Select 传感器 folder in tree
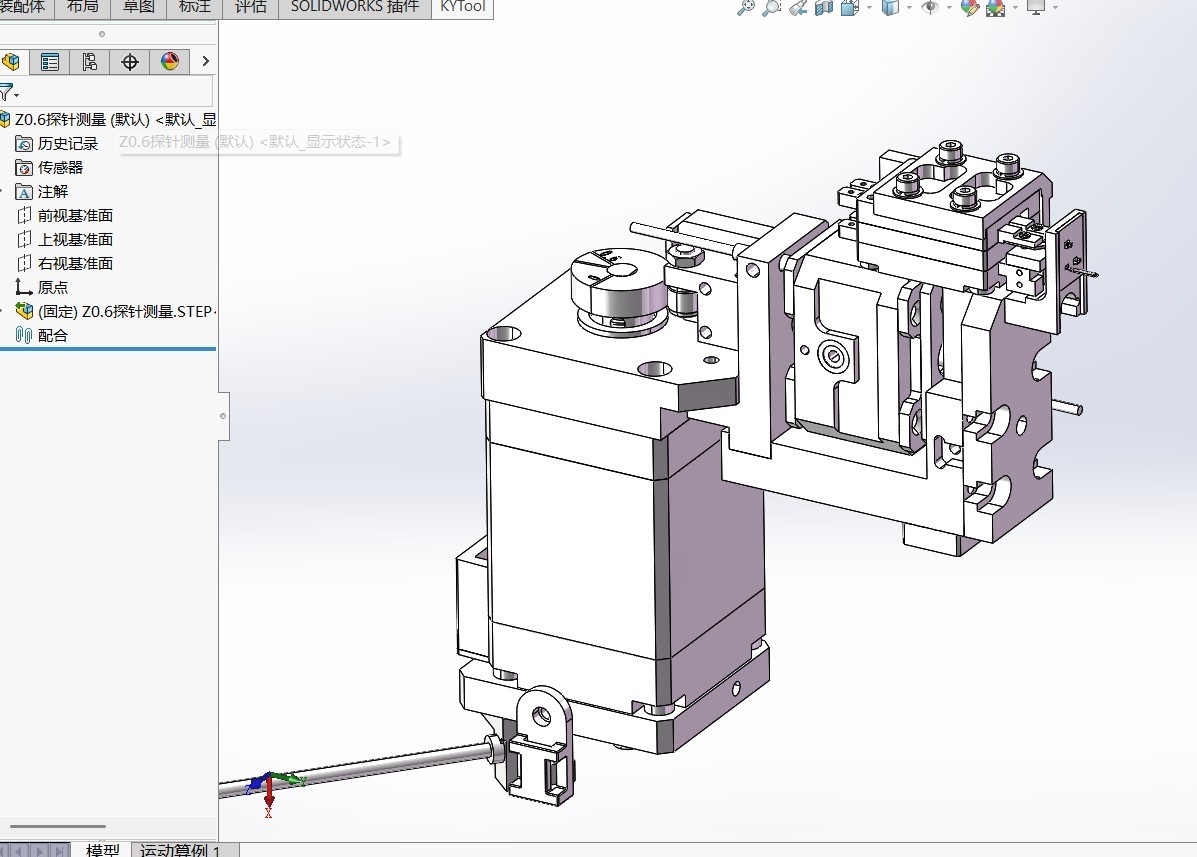Screen dimensions: 1197x857 coord(60,168)
